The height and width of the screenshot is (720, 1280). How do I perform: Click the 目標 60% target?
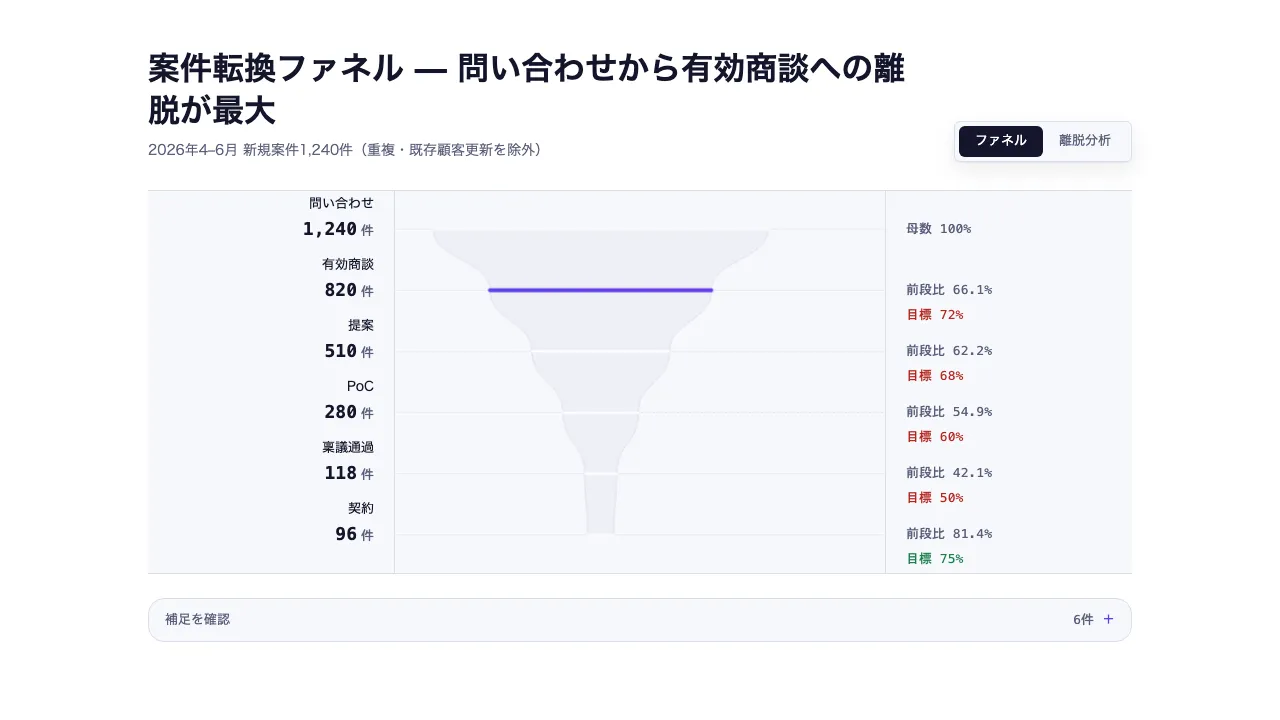pos(935,436)
